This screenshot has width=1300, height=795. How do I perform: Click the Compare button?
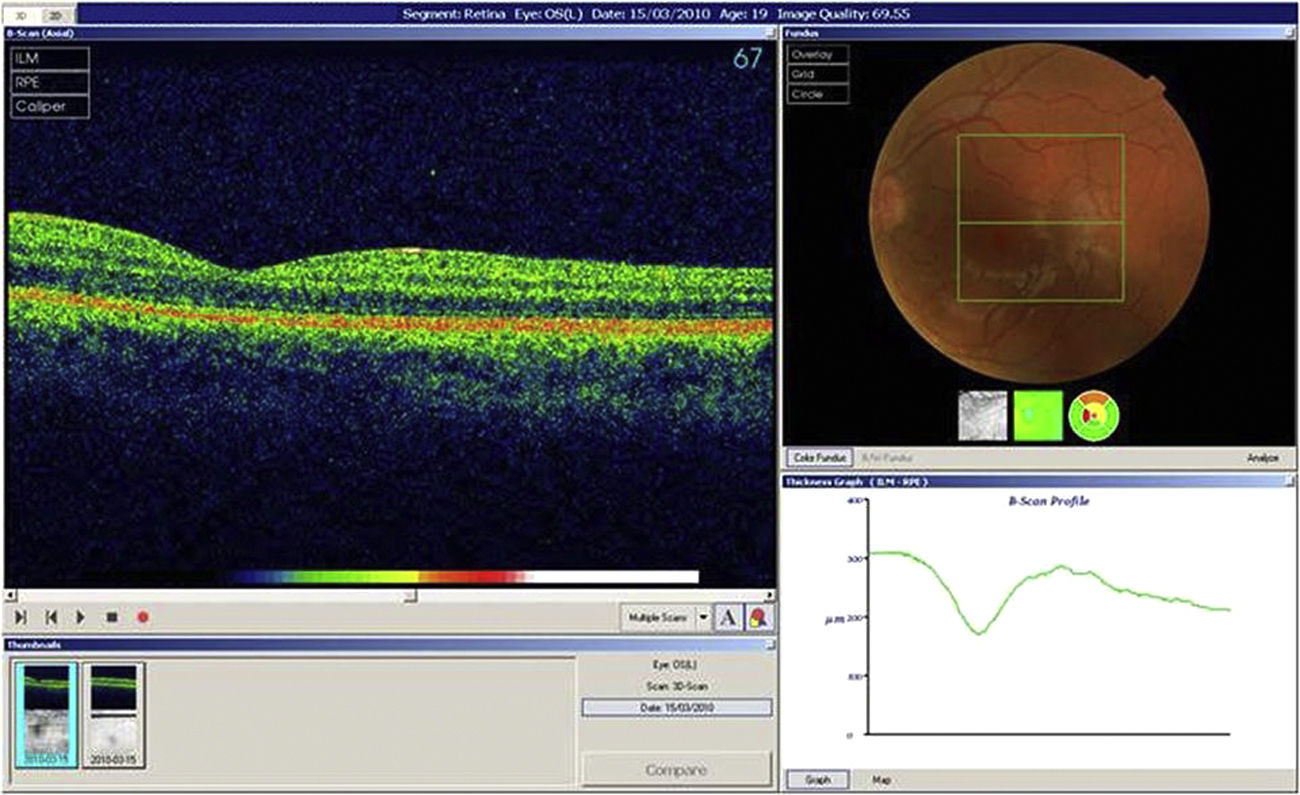pos(676,770)
